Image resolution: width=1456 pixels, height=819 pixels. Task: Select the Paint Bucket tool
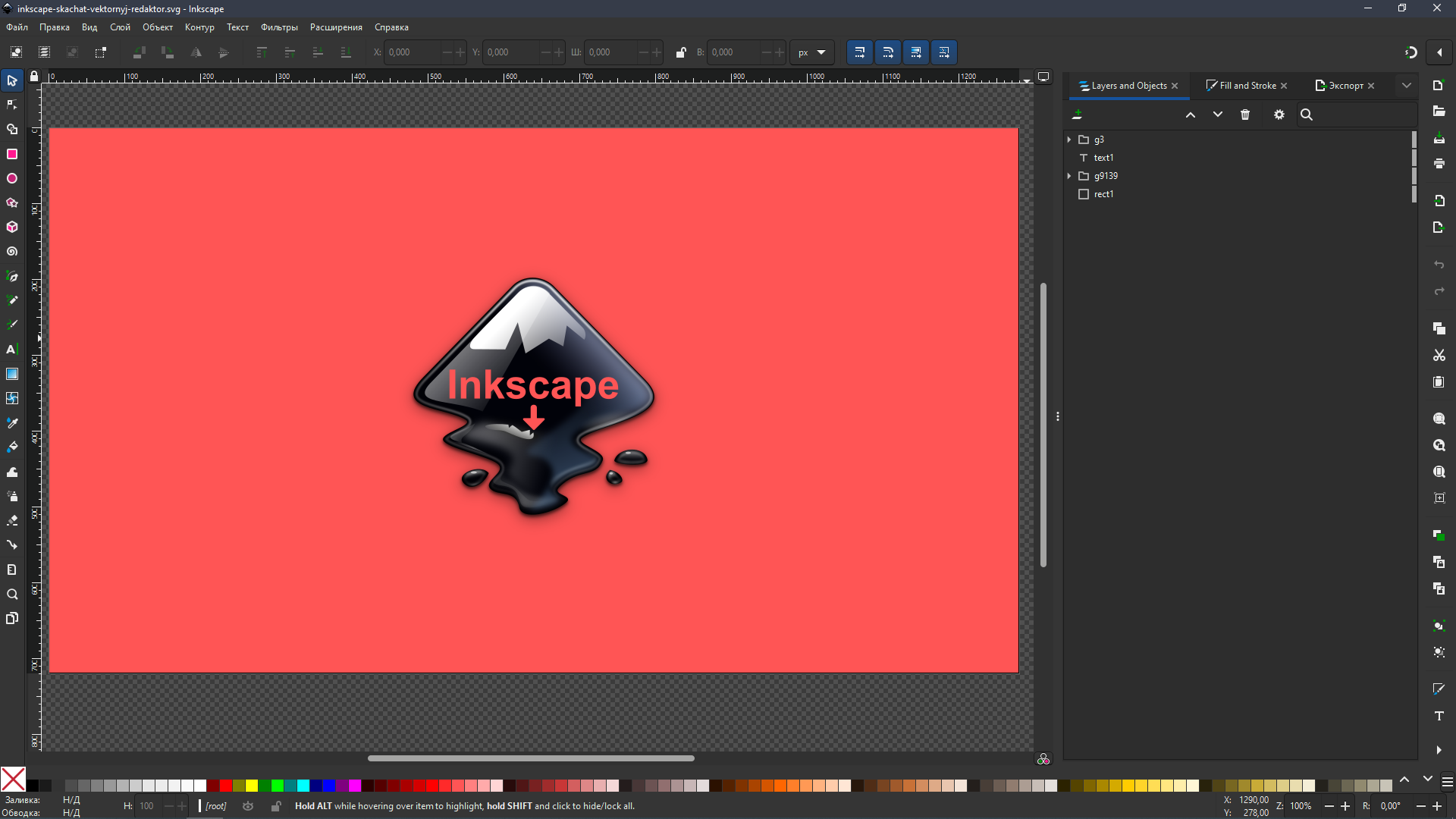click(12, 447)
